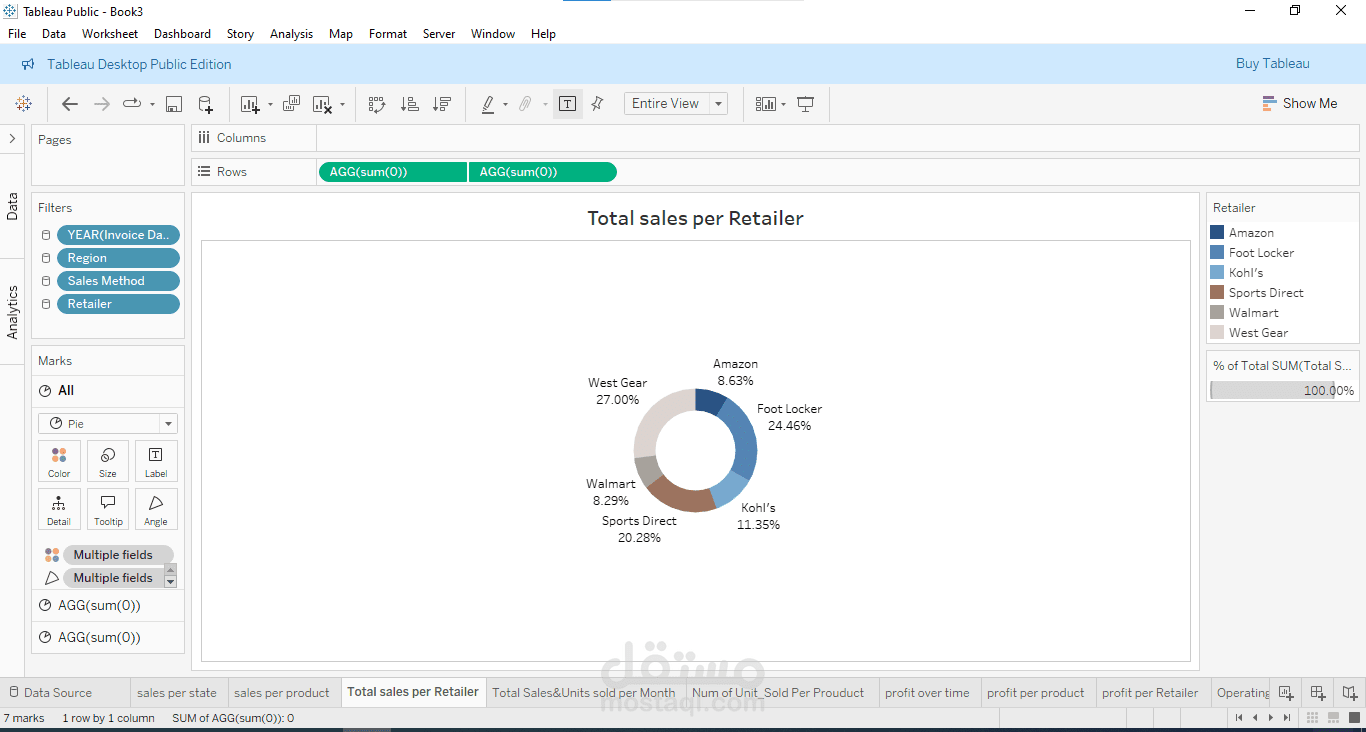Screen dimensions: 1366x732
Task: Click the New Data Source icon
Action: tap(205, 104)
